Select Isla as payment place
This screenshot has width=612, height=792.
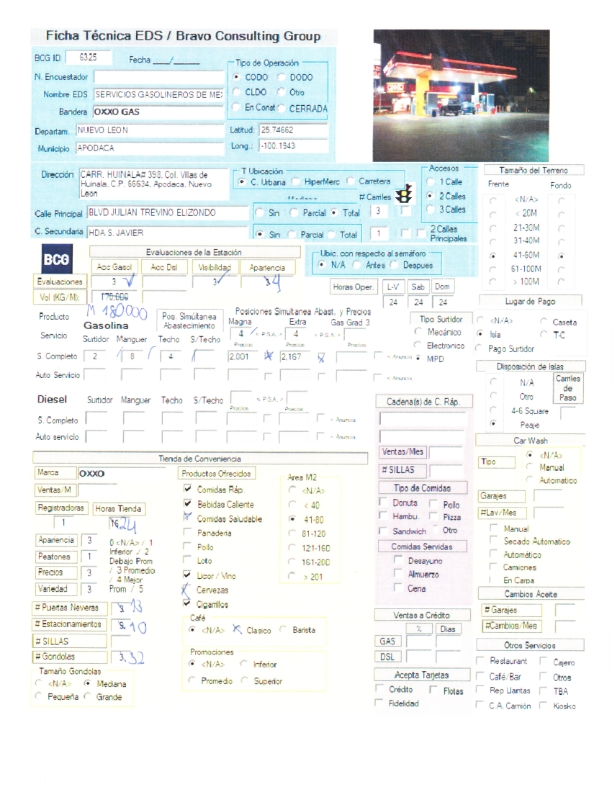click(480, 334)
